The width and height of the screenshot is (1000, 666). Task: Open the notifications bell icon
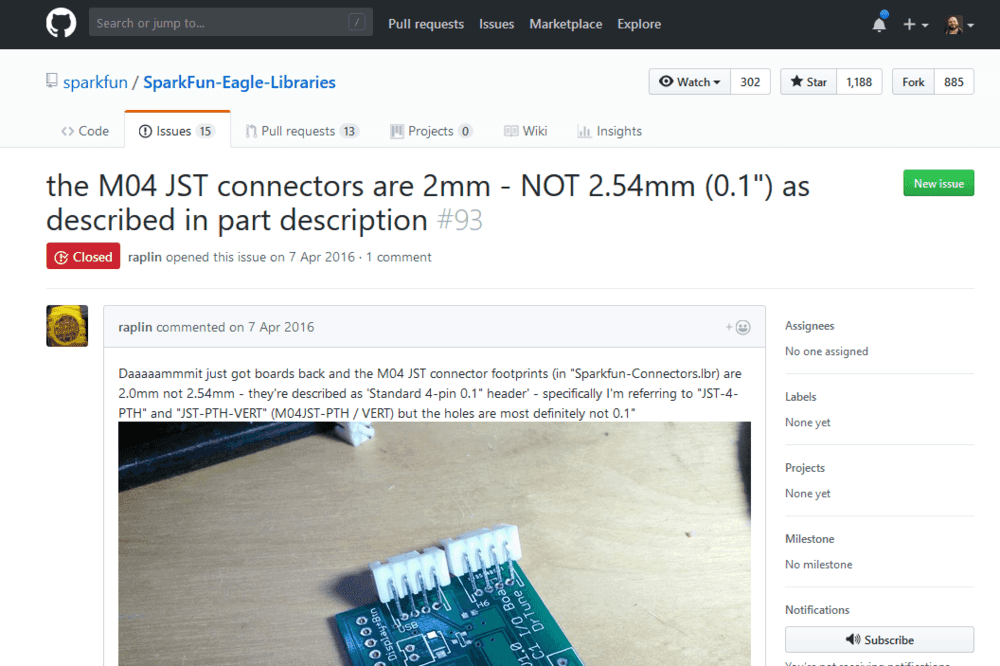tap(879, 24)
